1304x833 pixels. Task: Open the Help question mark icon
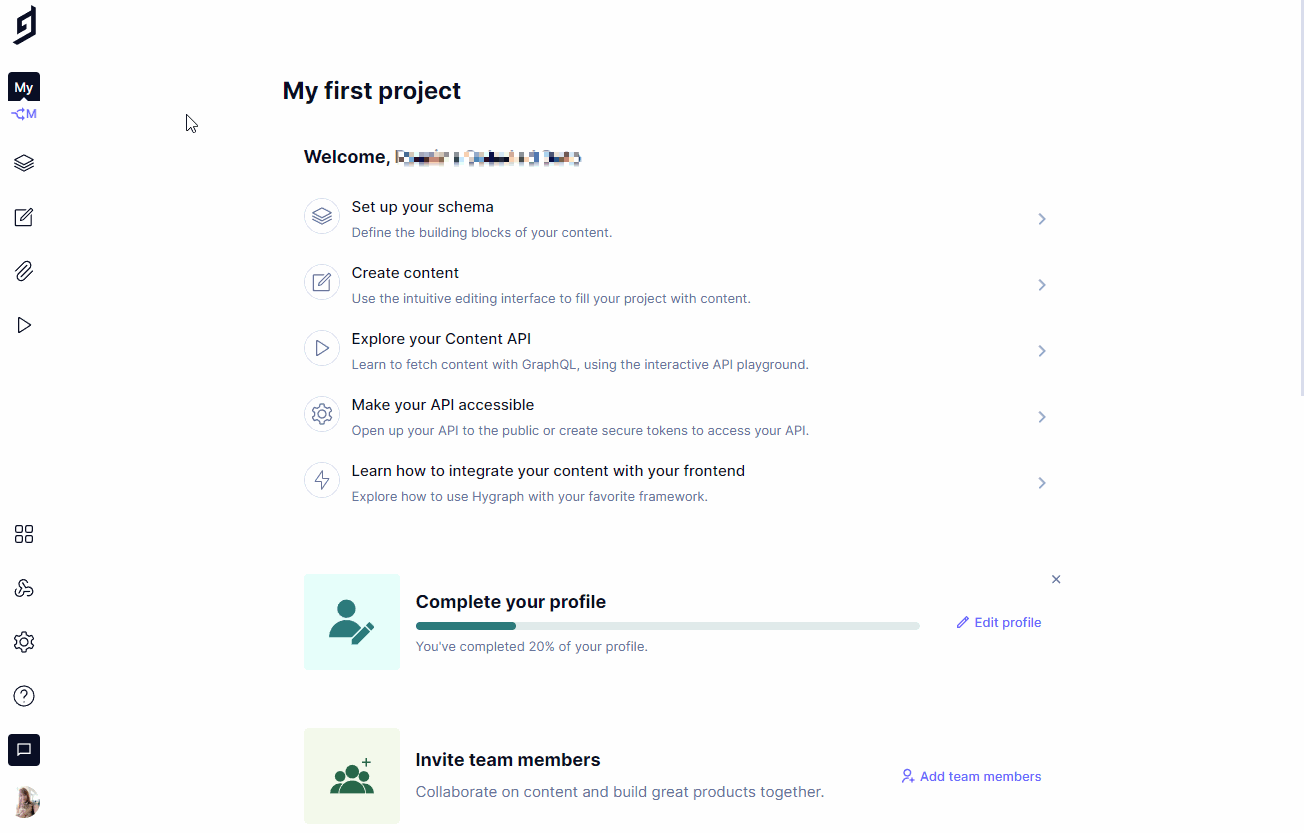(x=24, y=696)
